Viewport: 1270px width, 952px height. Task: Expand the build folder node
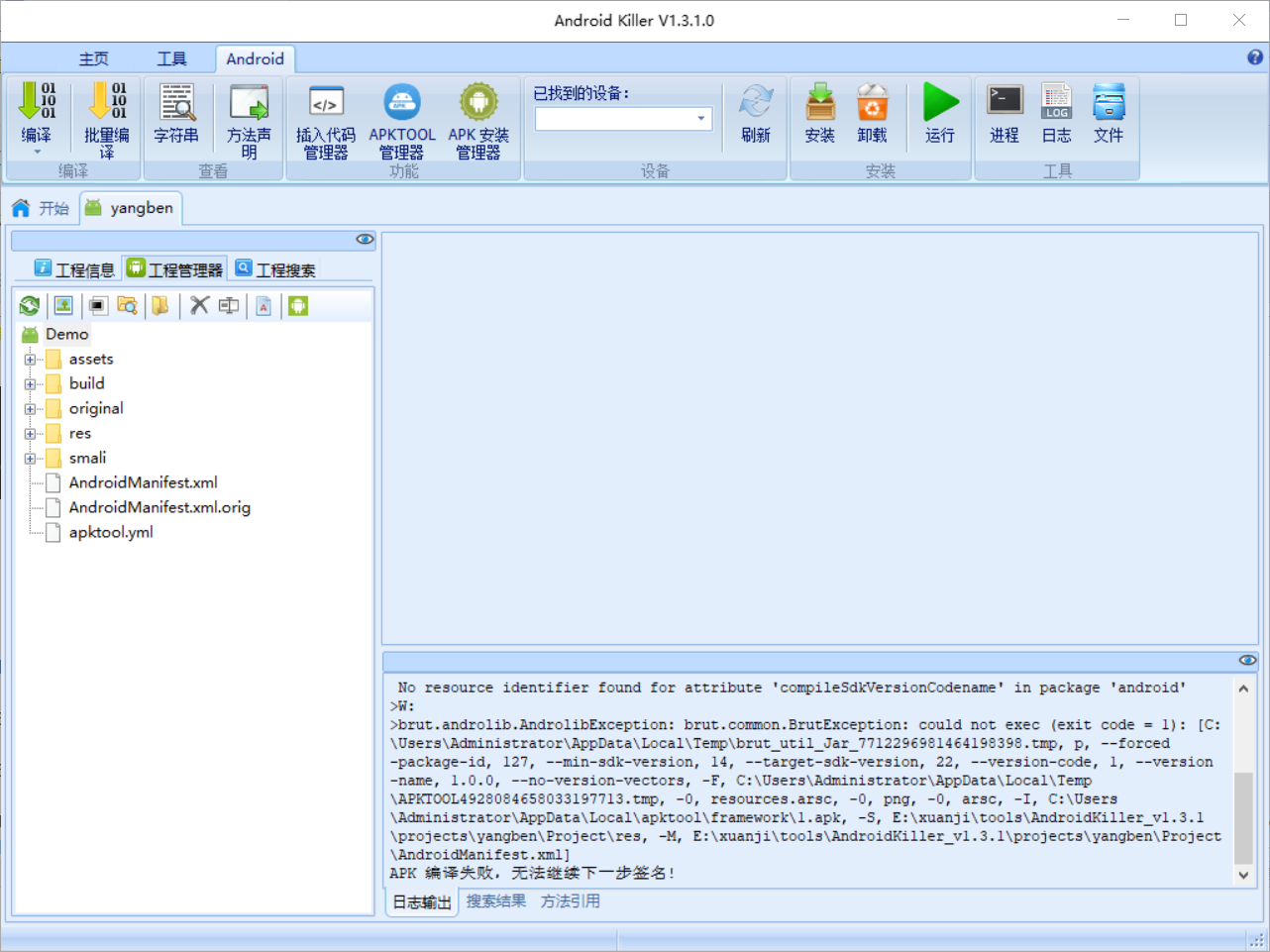point(30,384)
